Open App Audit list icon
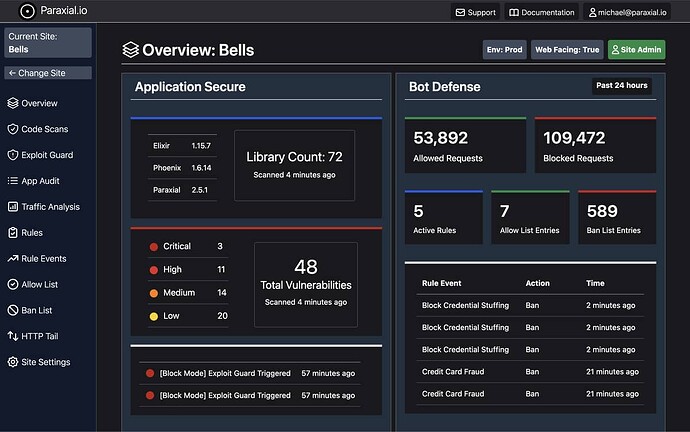690x432 pixels. (13, 181)
